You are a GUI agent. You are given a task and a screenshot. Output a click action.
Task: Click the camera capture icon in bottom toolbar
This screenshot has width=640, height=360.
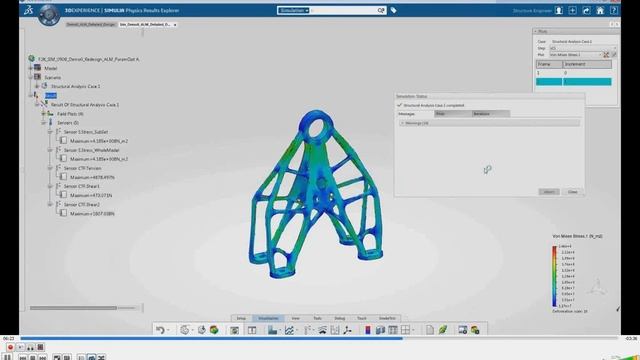pos(234,330)
